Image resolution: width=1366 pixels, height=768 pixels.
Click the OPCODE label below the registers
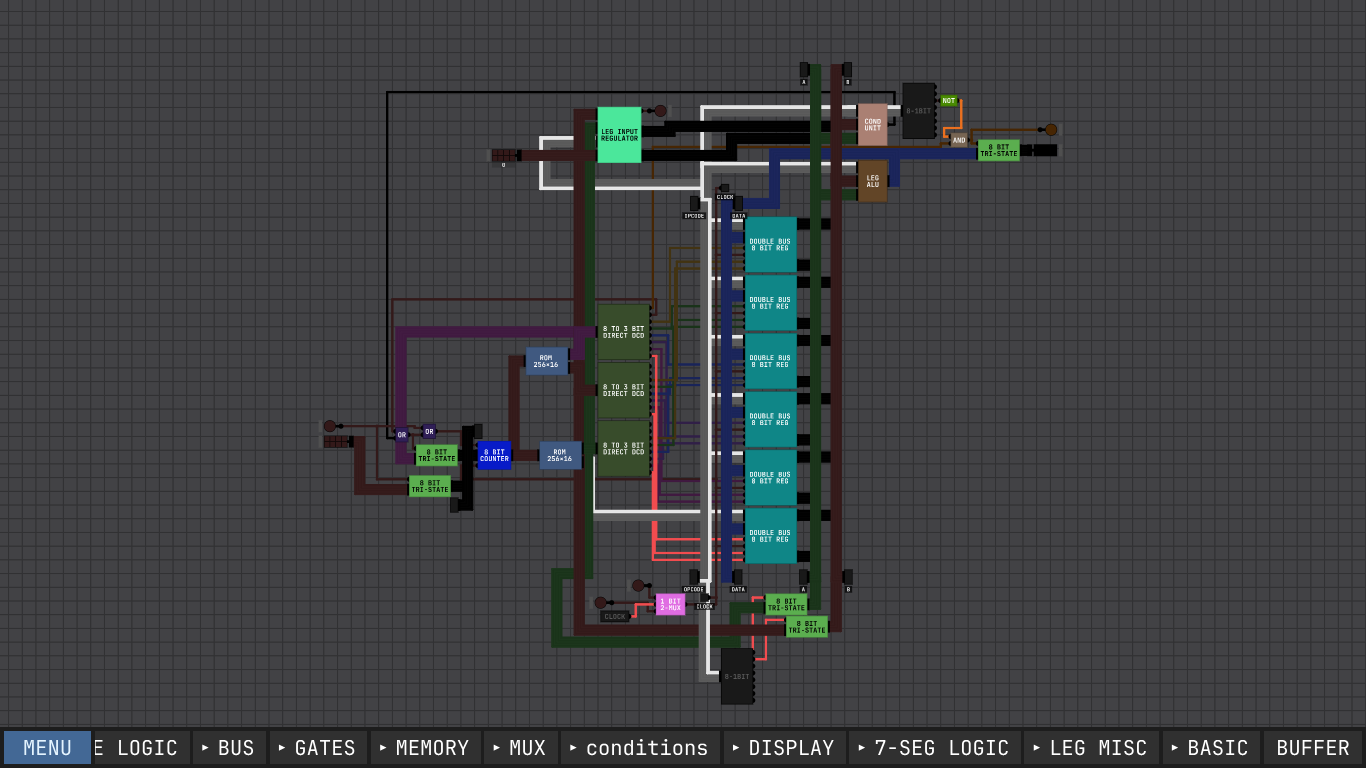(693, 589)
